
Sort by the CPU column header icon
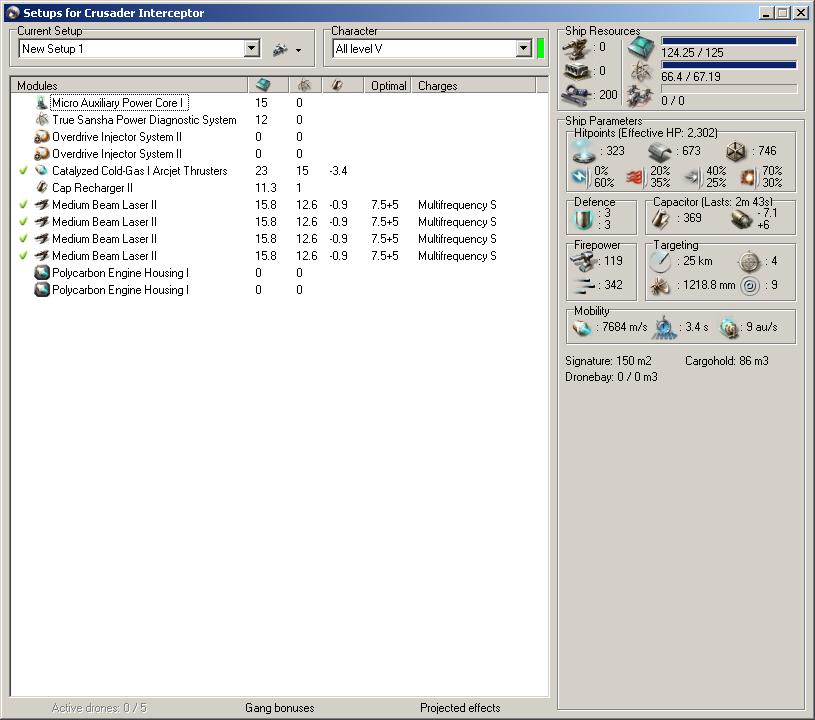point(263,85)
